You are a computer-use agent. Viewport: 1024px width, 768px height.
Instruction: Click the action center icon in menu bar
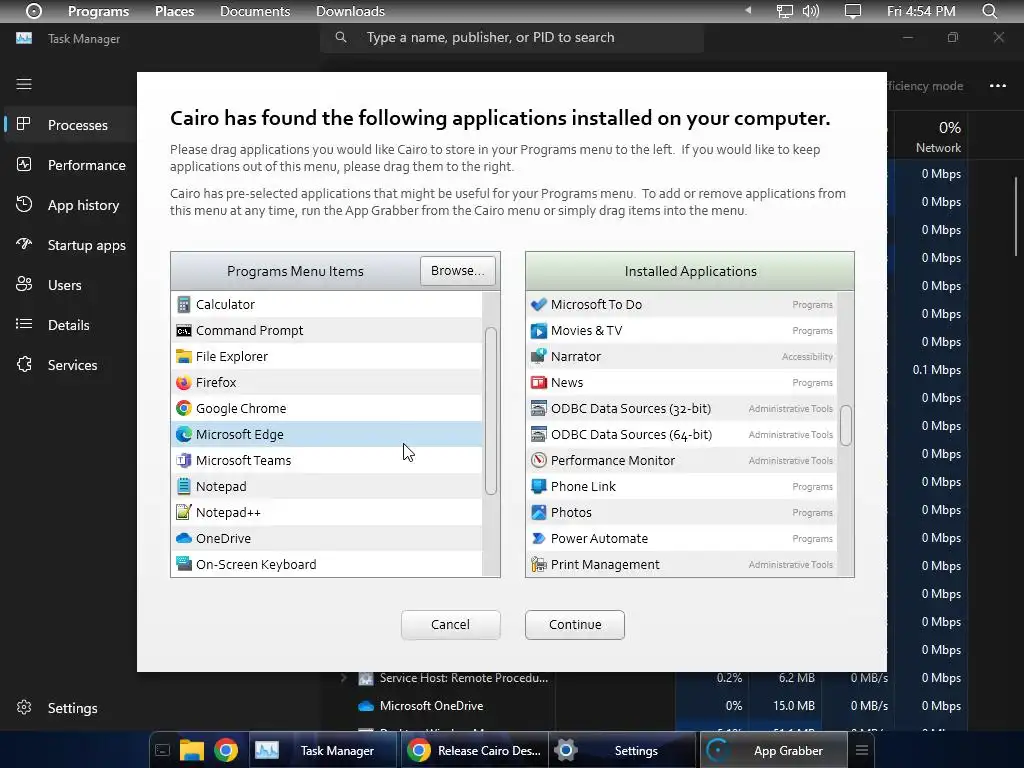(x=853, y=11)
